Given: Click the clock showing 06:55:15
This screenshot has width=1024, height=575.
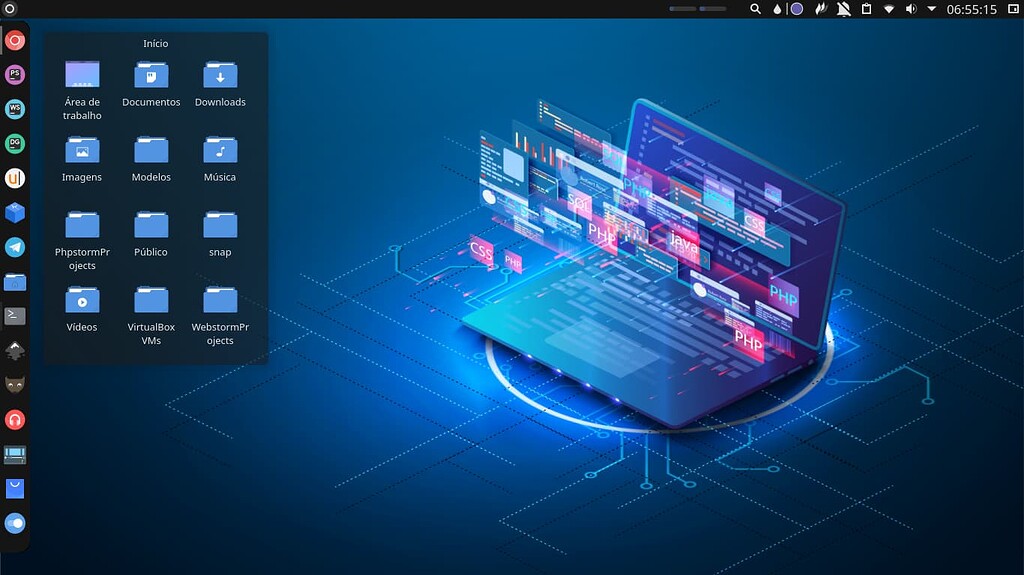Looking at the screenshot, I should click(972, 9).
